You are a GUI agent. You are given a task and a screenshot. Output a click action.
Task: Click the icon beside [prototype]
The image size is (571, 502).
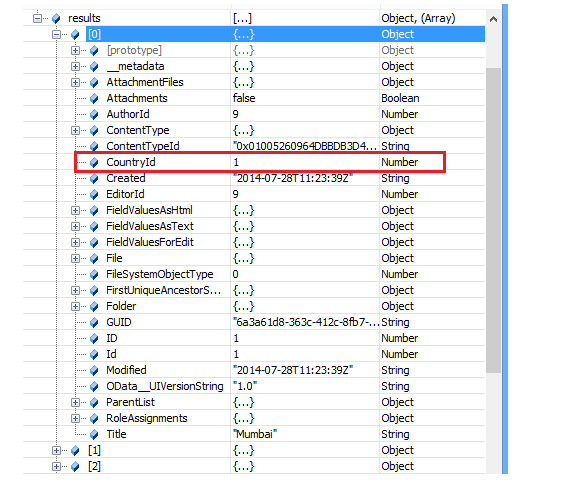pyautogui.click(x=94, y=50)
